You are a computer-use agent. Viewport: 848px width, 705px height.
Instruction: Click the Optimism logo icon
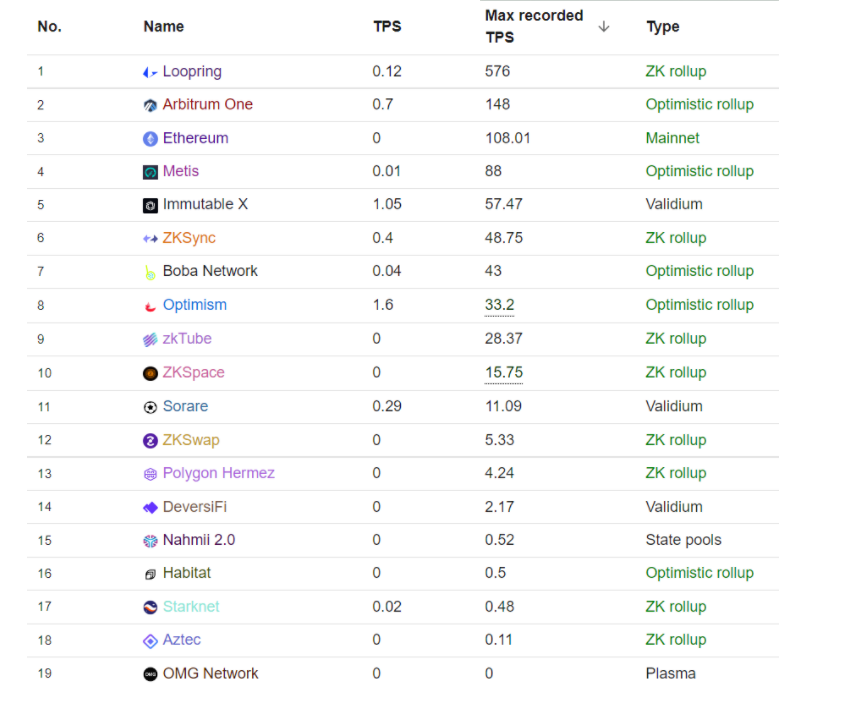150,307
